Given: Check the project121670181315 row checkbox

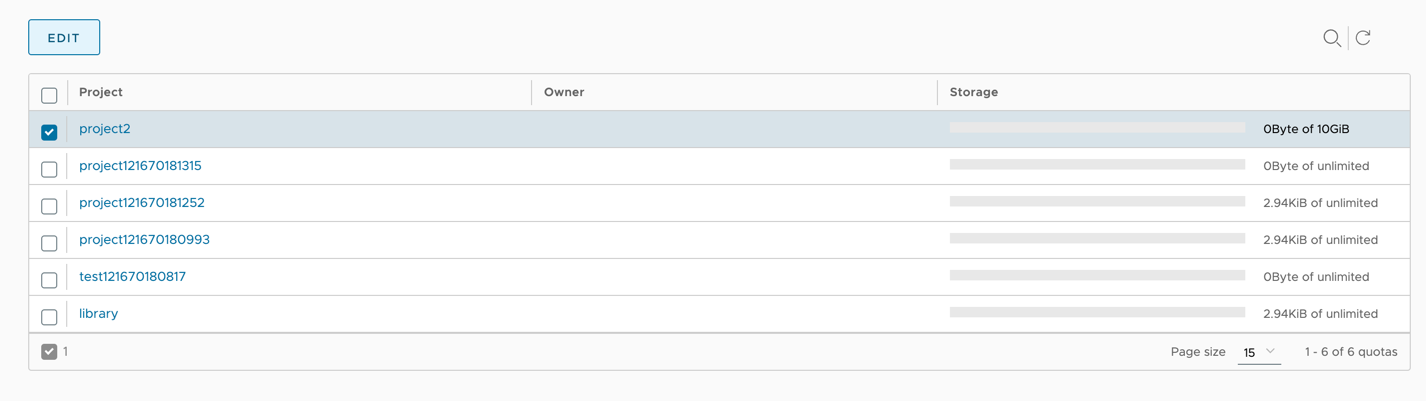Looking at the screenshot, I should [49, 169].
